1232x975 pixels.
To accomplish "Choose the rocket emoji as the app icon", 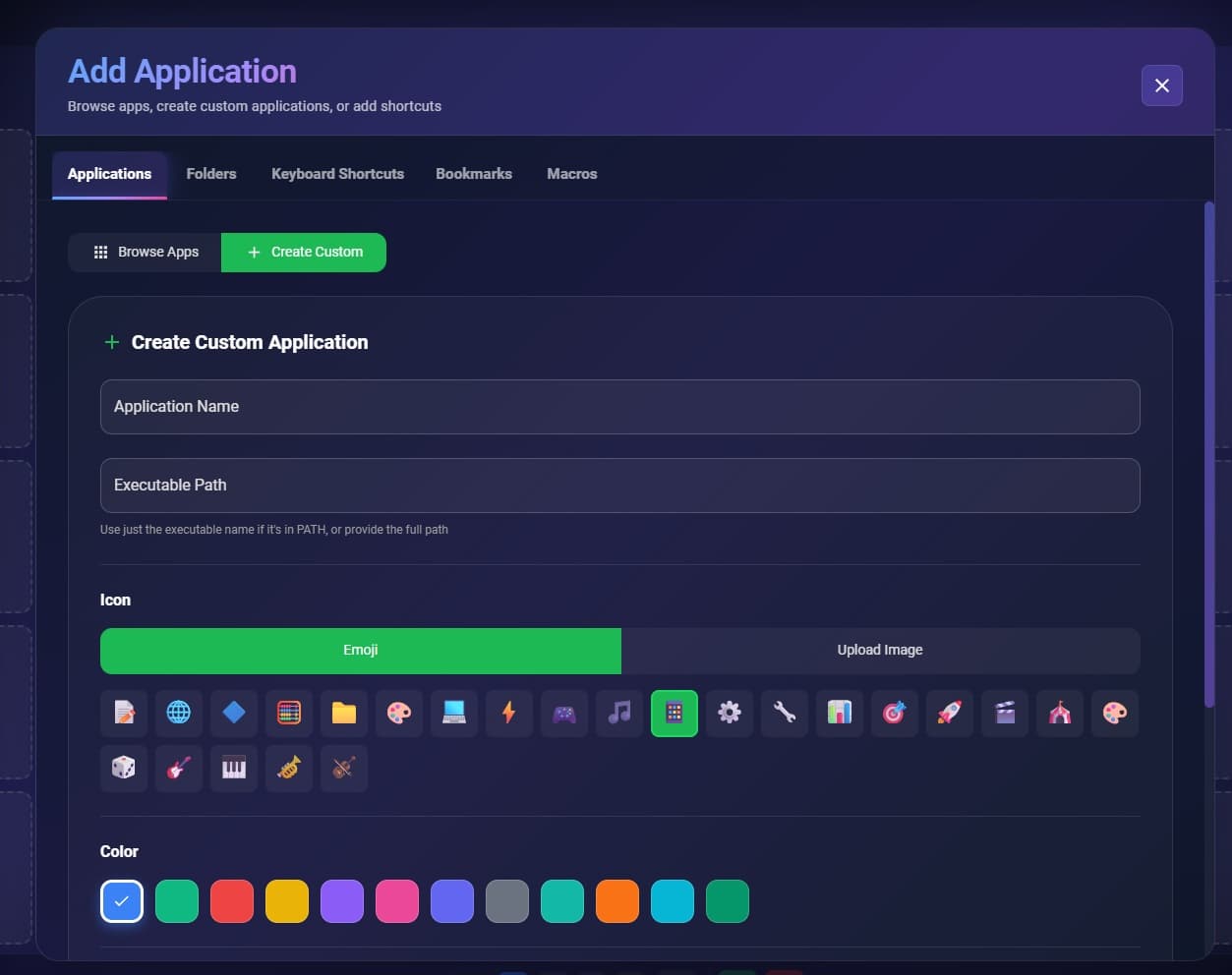I will (949, 713).
